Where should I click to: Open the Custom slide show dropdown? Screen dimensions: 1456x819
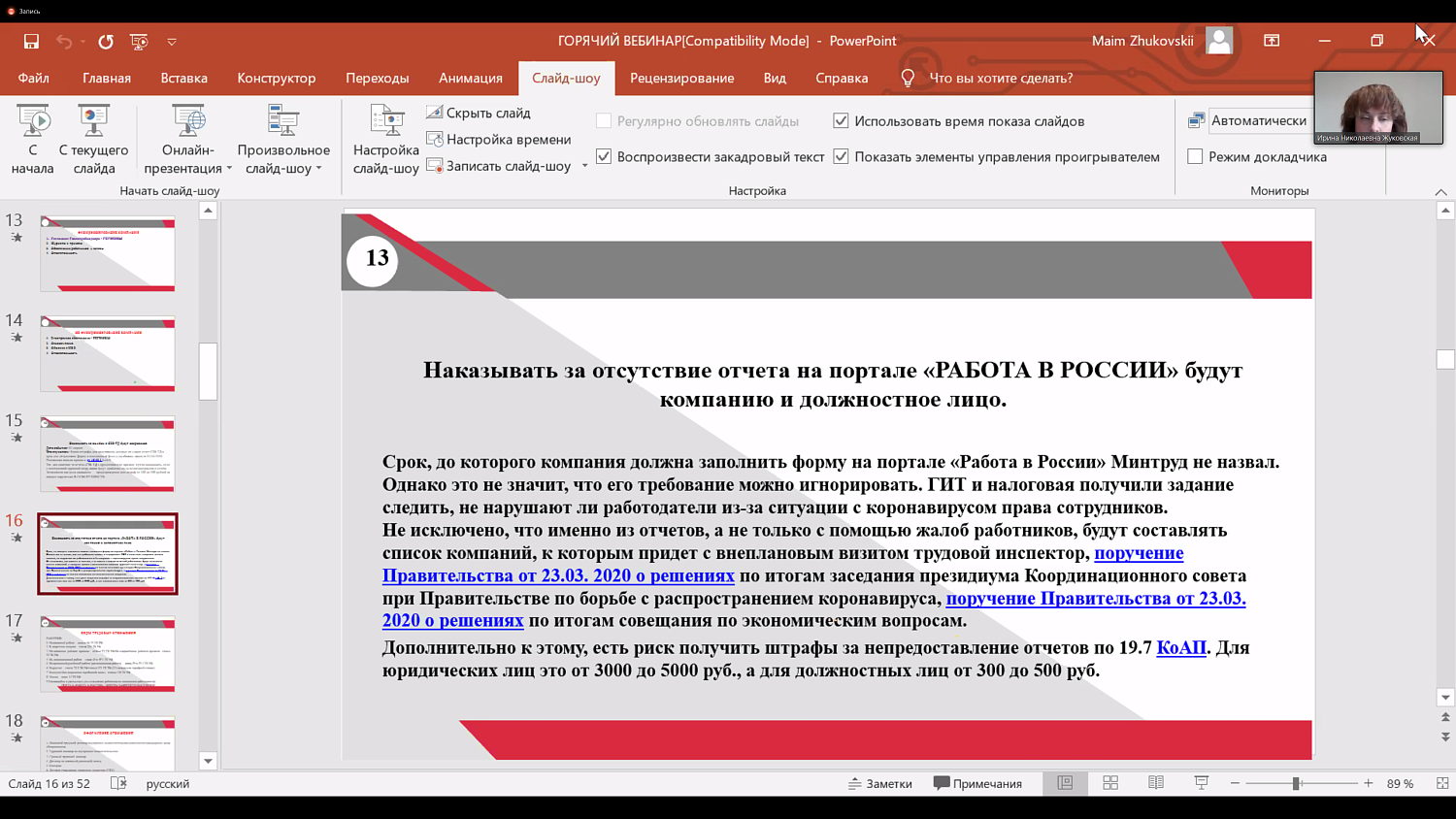pos(283,141)
